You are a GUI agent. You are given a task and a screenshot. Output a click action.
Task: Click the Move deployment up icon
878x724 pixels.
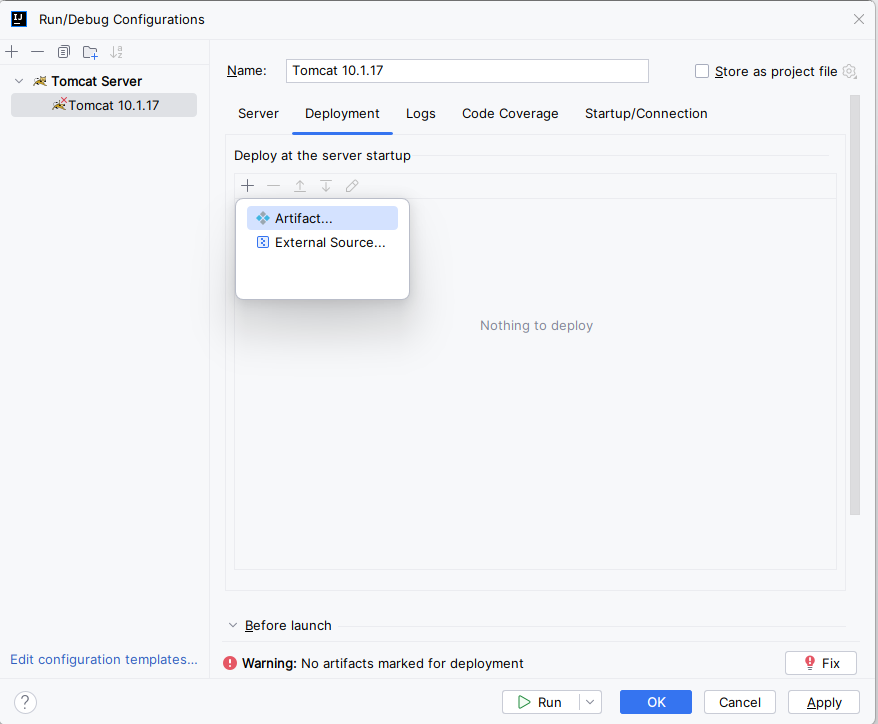(x=300, y=186)
